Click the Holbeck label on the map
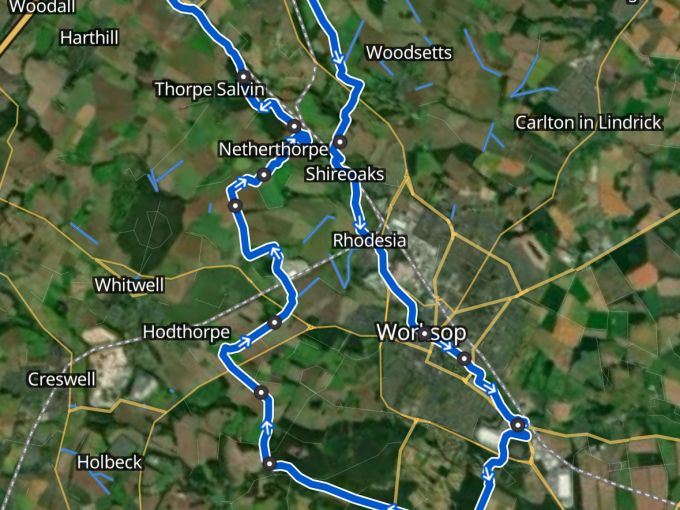 109,462
